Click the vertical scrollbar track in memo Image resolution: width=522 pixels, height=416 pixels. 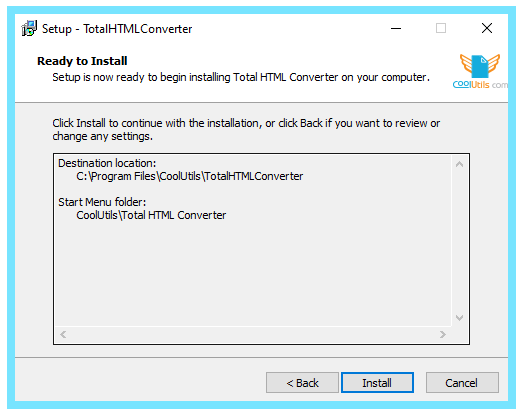click(x=459, y=241)
